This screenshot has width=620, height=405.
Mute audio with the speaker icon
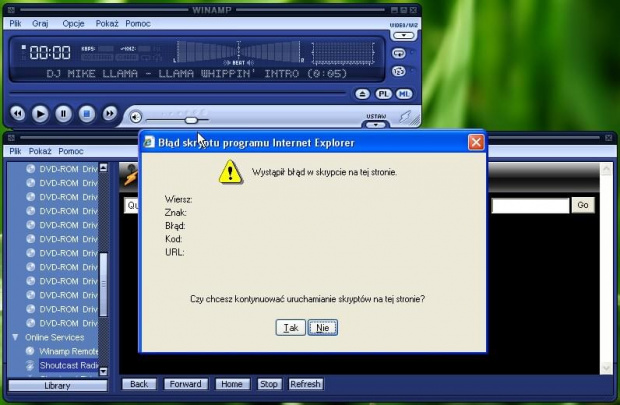click(x=136, y=117)
